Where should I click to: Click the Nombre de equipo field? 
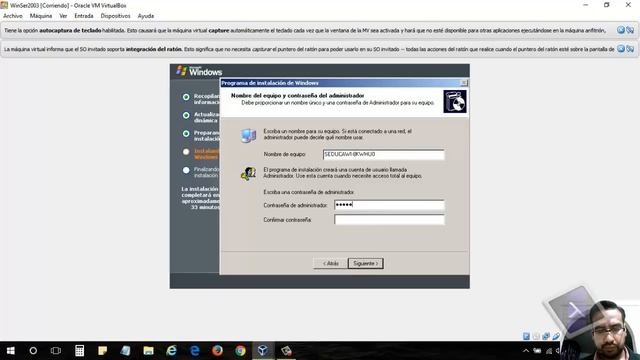[x=383, y=154]
